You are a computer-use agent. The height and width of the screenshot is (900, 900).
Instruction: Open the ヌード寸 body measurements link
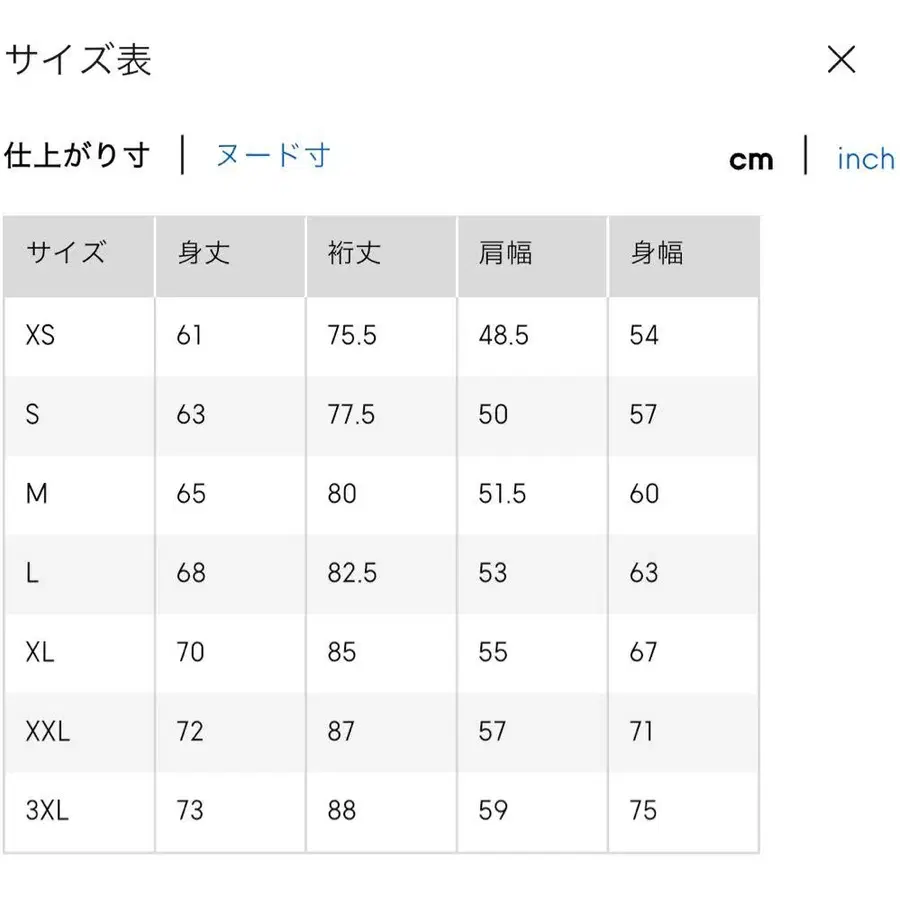click(271, 156)
